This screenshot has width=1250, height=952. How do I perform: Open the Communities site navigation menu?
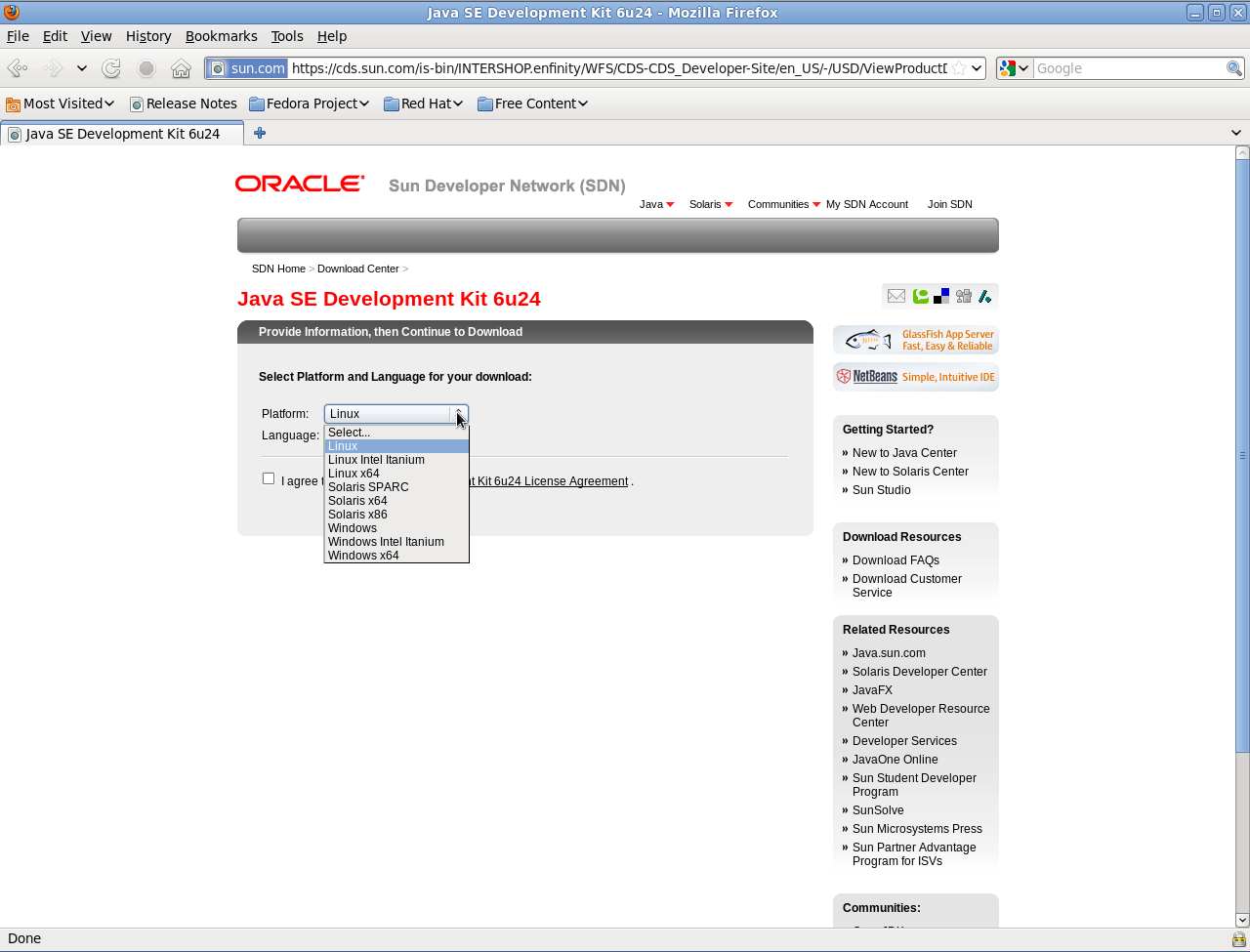click(x=784, y=204)
